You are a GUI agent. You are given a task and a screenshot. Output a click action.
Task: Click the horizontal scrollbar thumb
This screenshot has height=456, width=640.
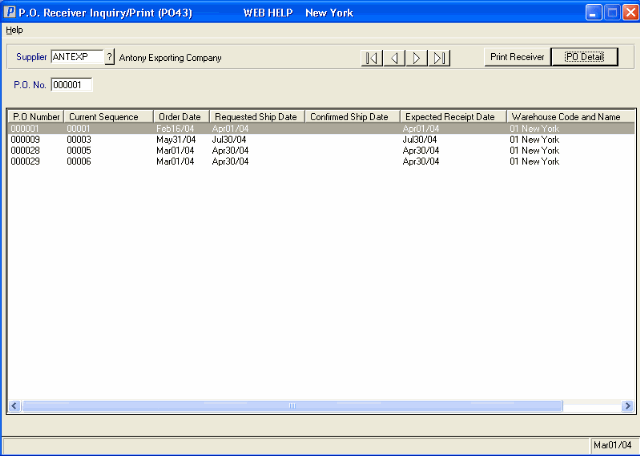click(292, 406)
